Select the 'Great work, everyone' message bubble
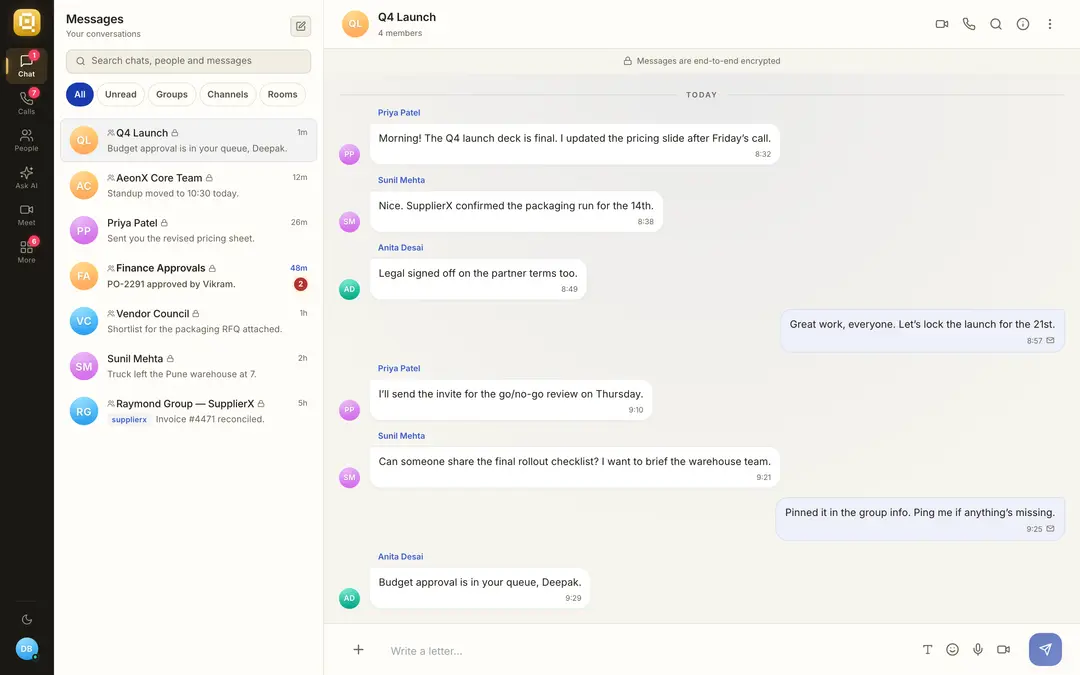The width and height of the screenshot is (1080, 675). click(922, 331)
